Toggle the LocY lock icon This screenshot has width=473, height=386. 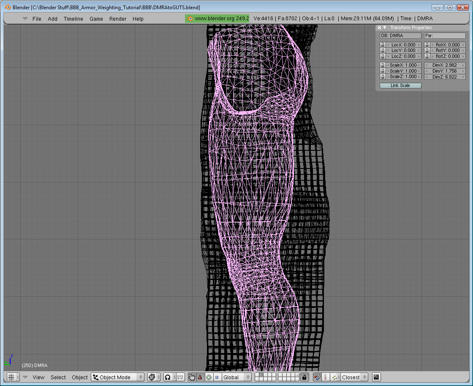(x=382, y=50)
